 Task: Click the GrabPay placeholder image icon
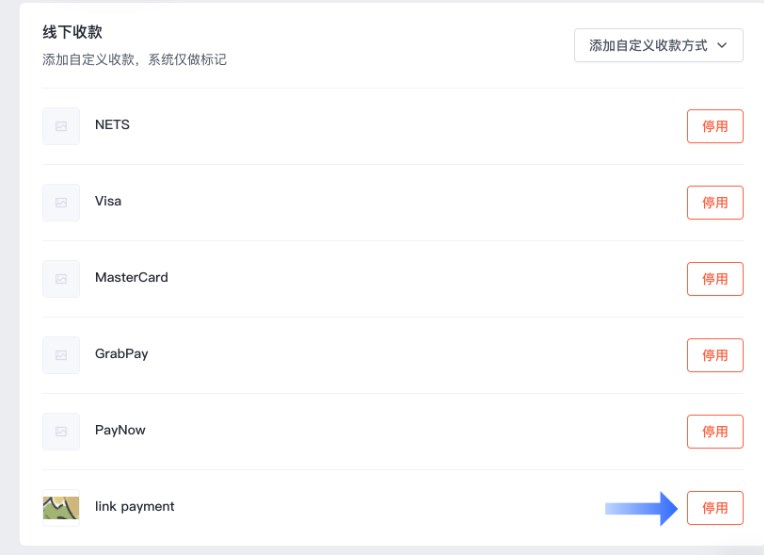(61, 355)
